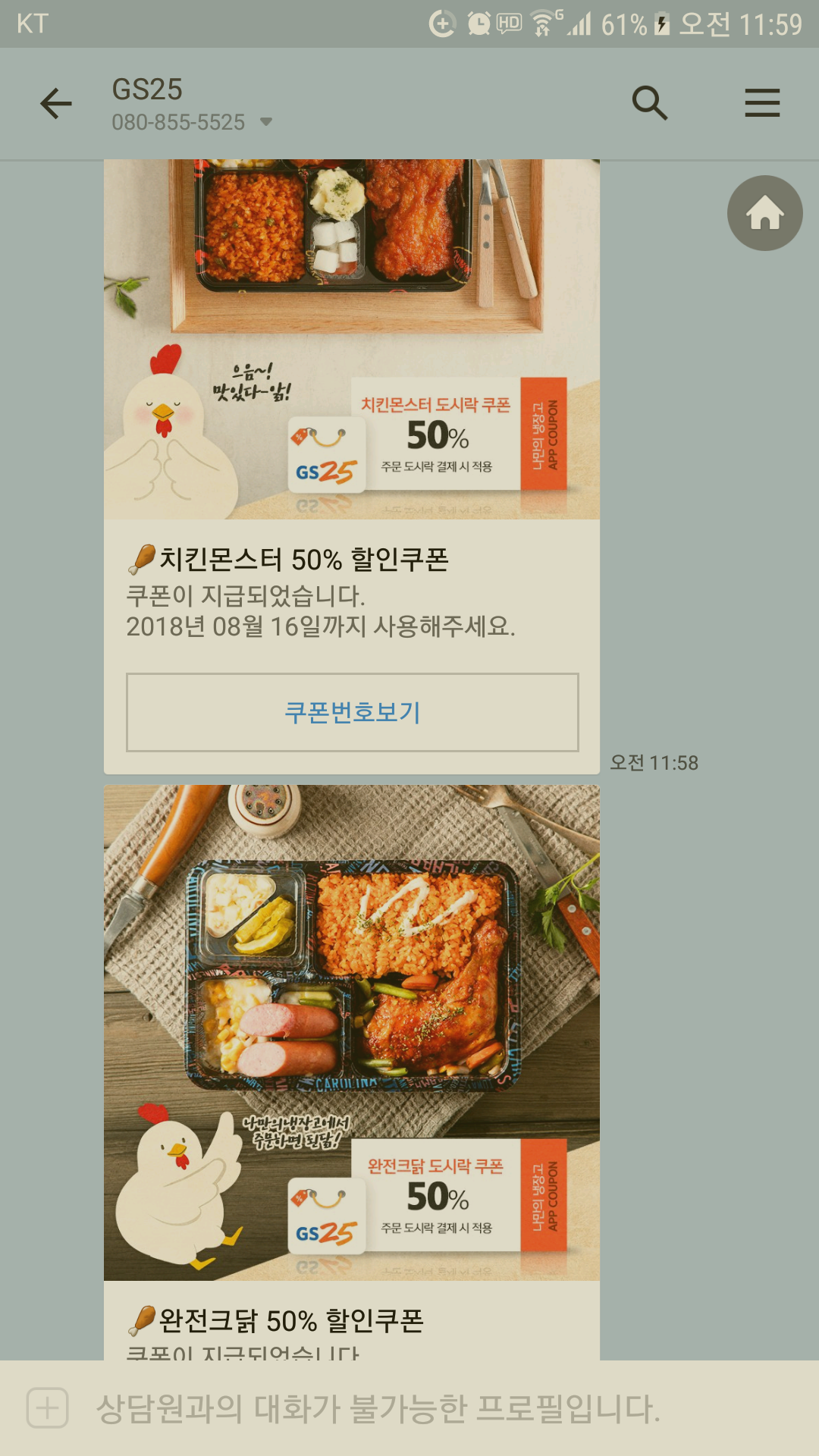Tap the battery indicator in status bar
Image resolution: width=819 pixels, height=1456 pixels.
(x=662, y=24)
